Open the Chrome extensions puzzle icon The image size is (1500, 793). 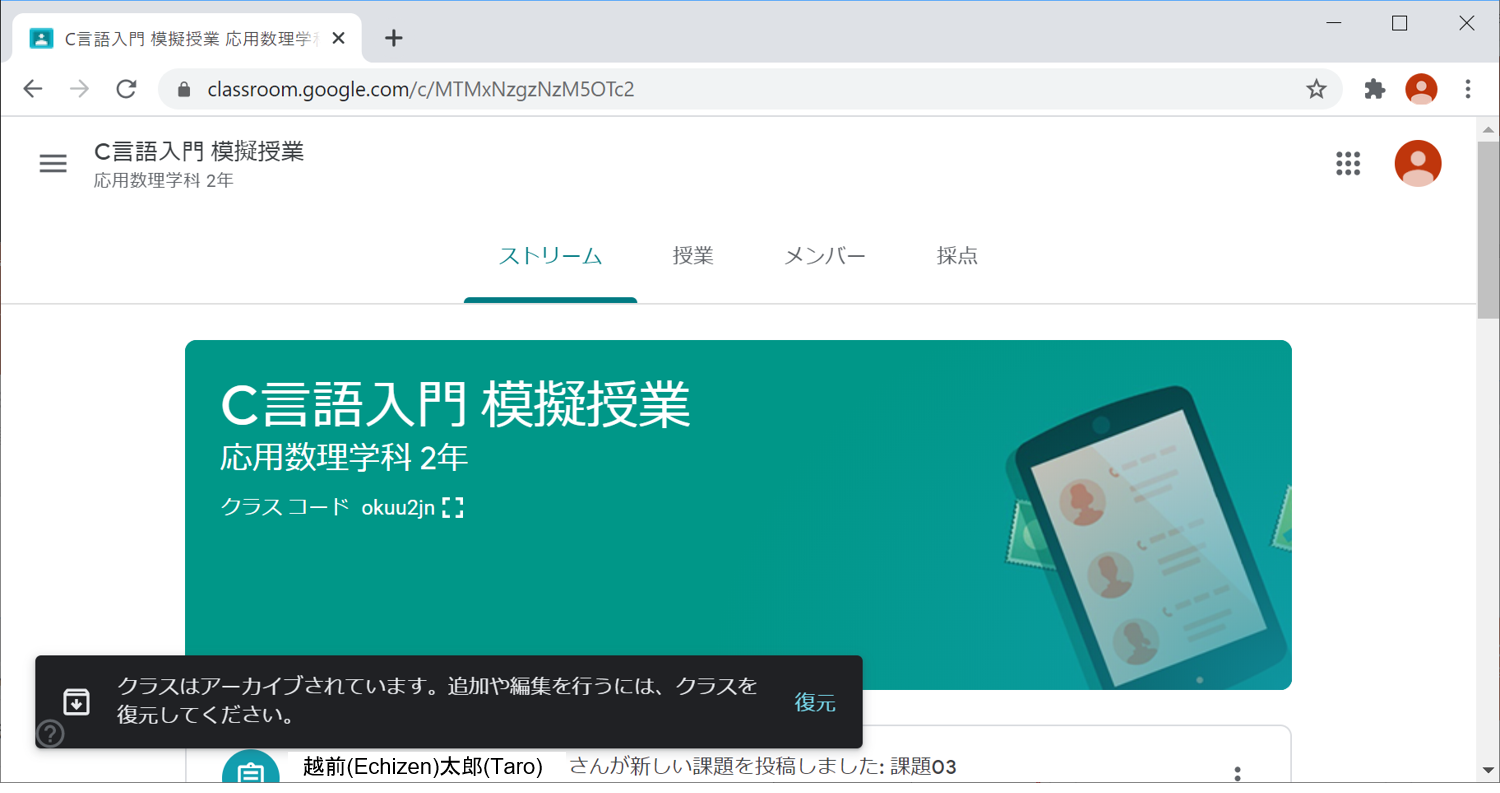click(1375, 90)
